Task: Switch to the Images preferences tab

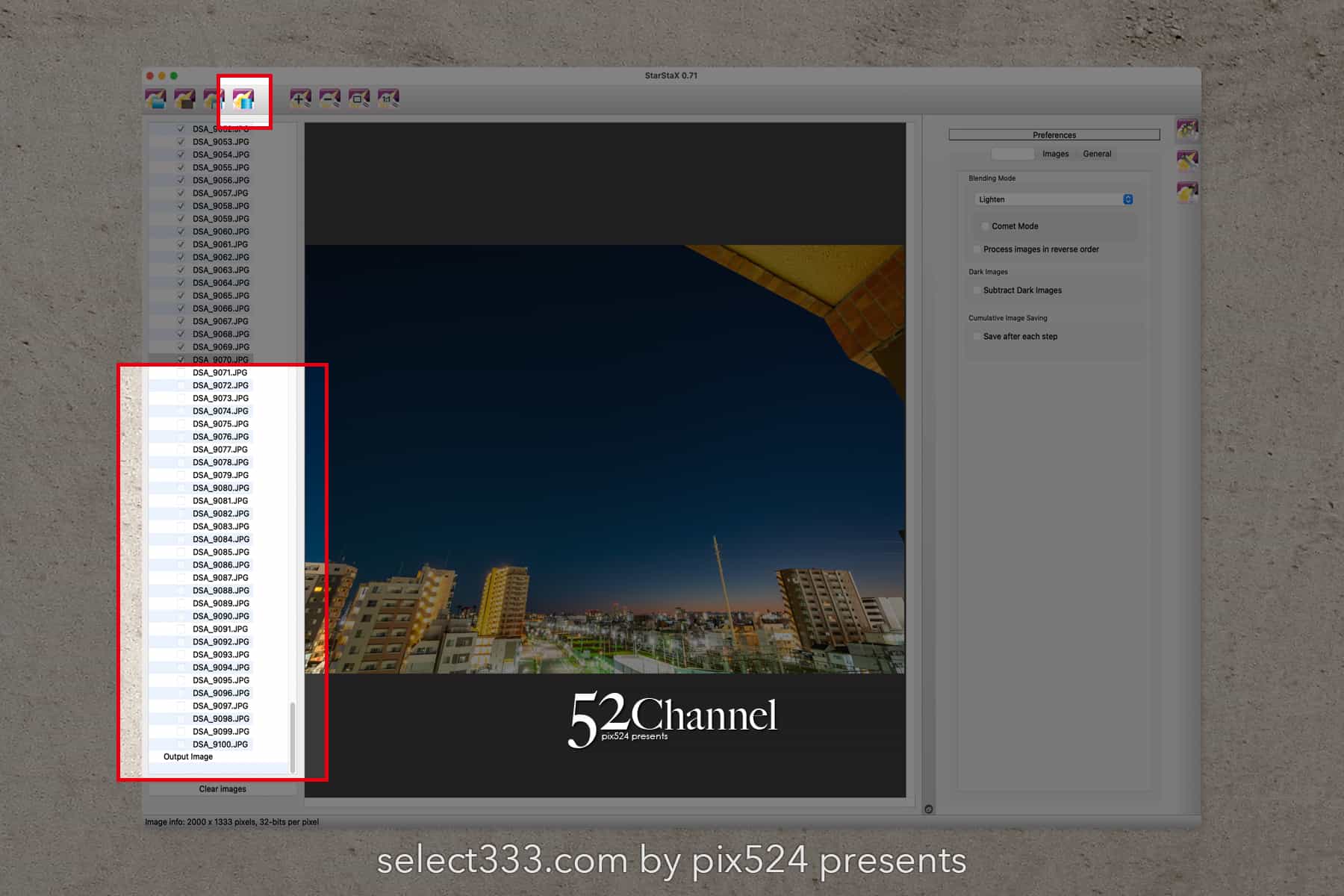Action: tap(1055, 154)
